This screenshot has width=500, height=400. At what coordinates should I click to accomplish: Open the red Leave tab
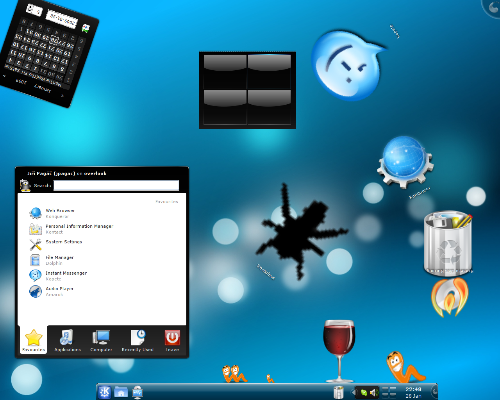pos(172,340)
